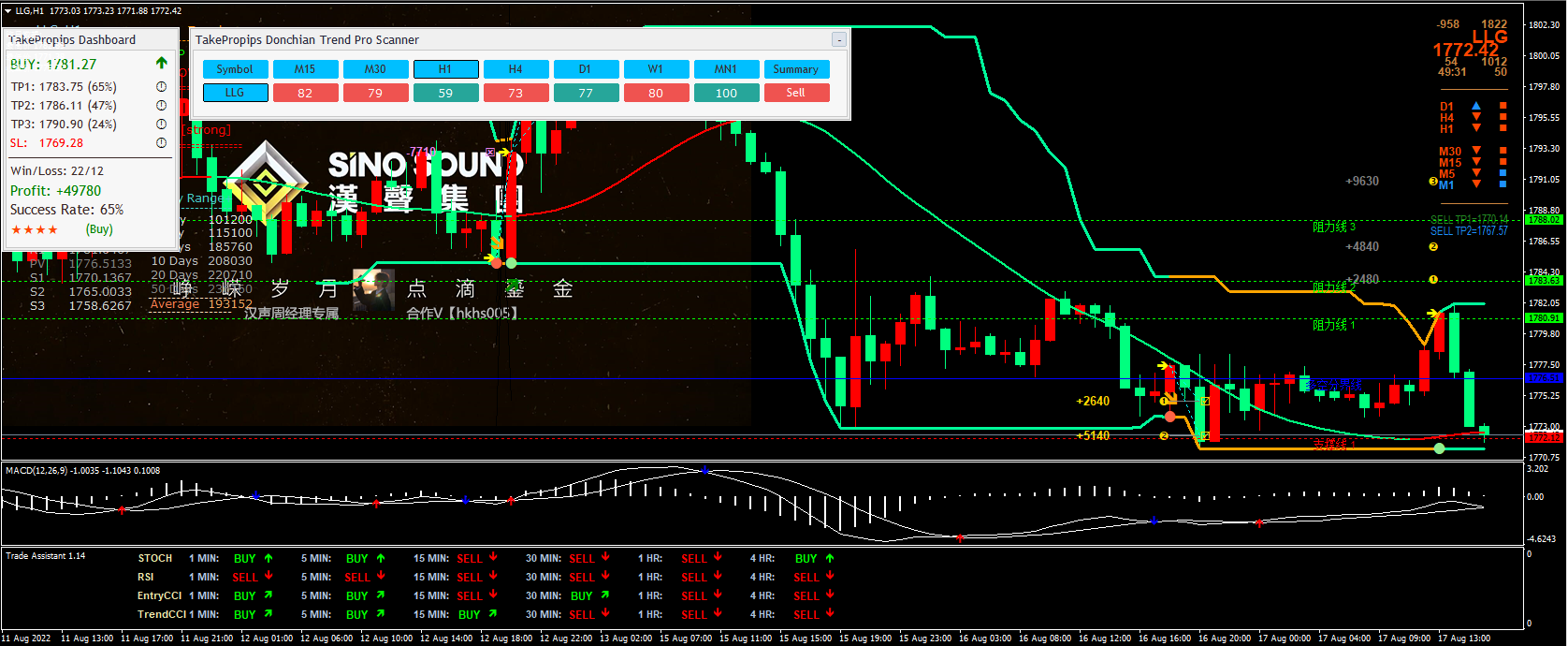Select the D1 timeframe in Scanner

click(x=586, y=69)
